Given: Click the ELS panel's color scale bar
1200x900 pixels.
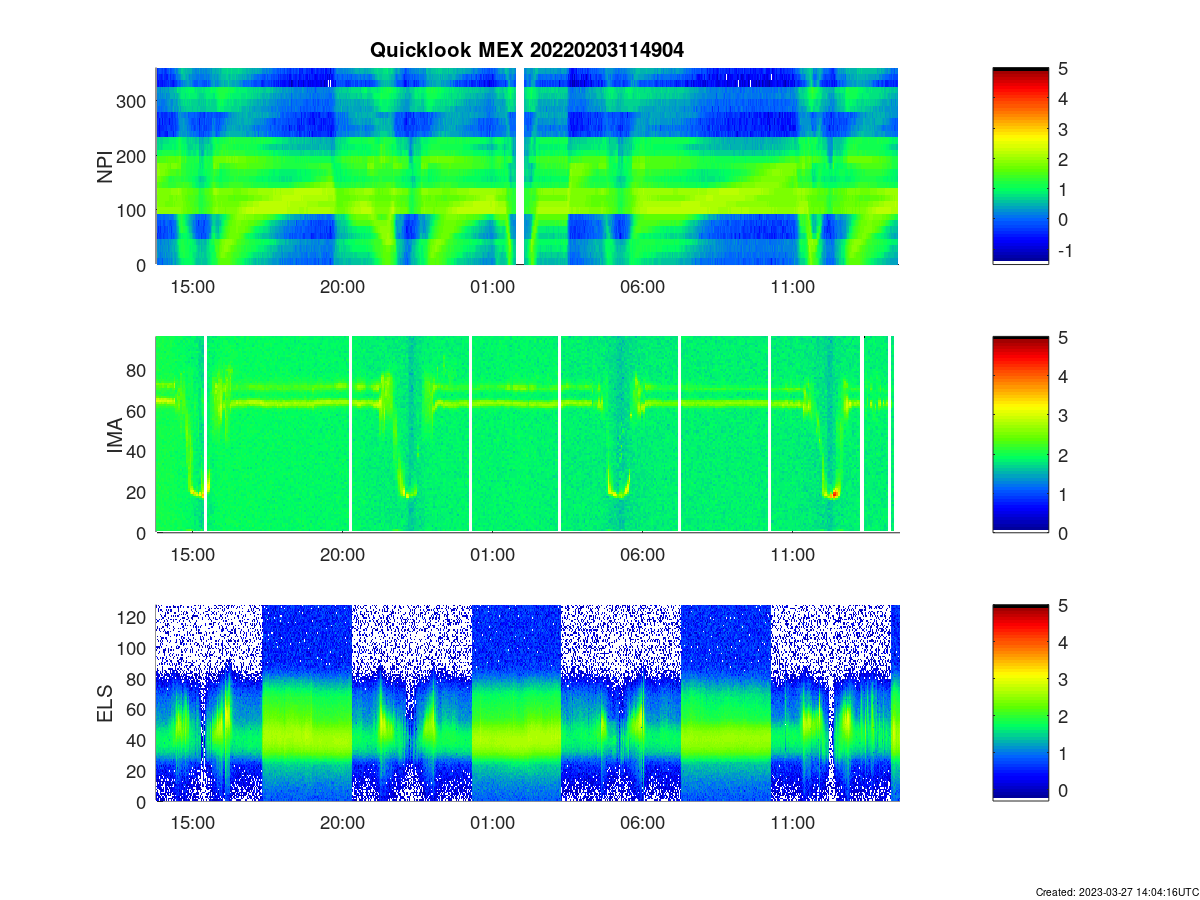Looking at the screenshot, I should [1020, 703].
